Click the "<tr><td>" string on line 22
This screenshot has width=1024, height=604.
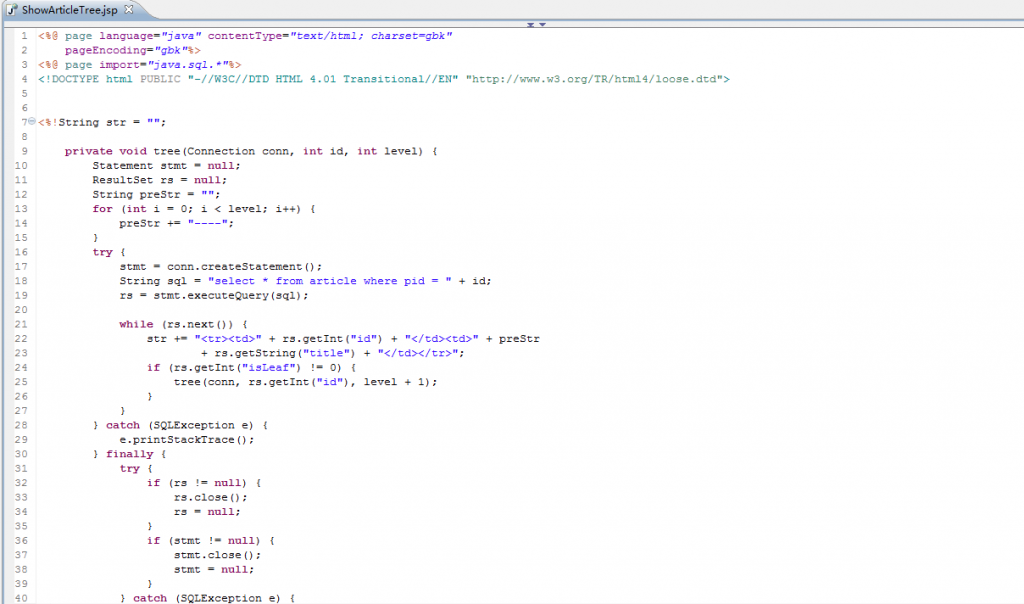(x=228, y=339)
